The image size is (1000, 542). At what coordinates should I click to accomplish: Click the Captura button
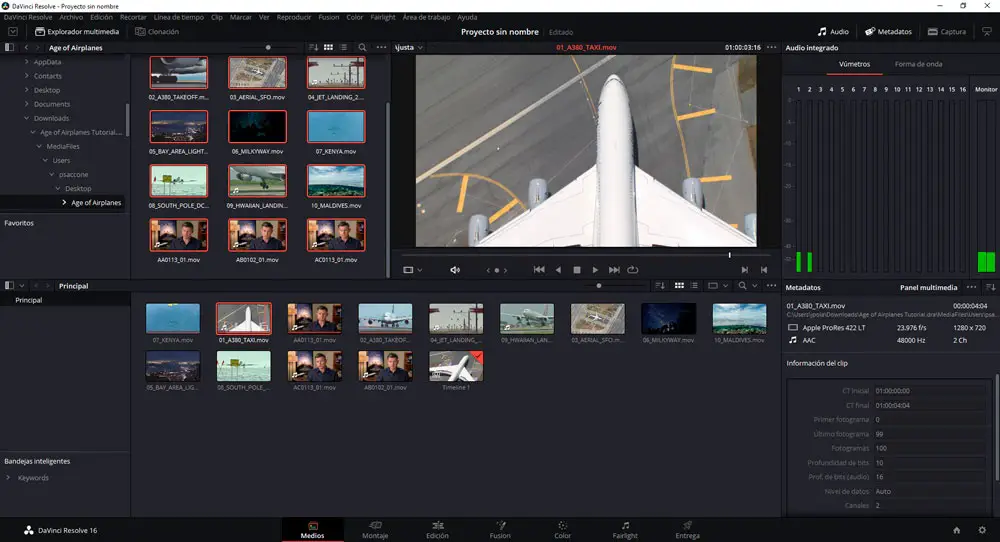945,31
